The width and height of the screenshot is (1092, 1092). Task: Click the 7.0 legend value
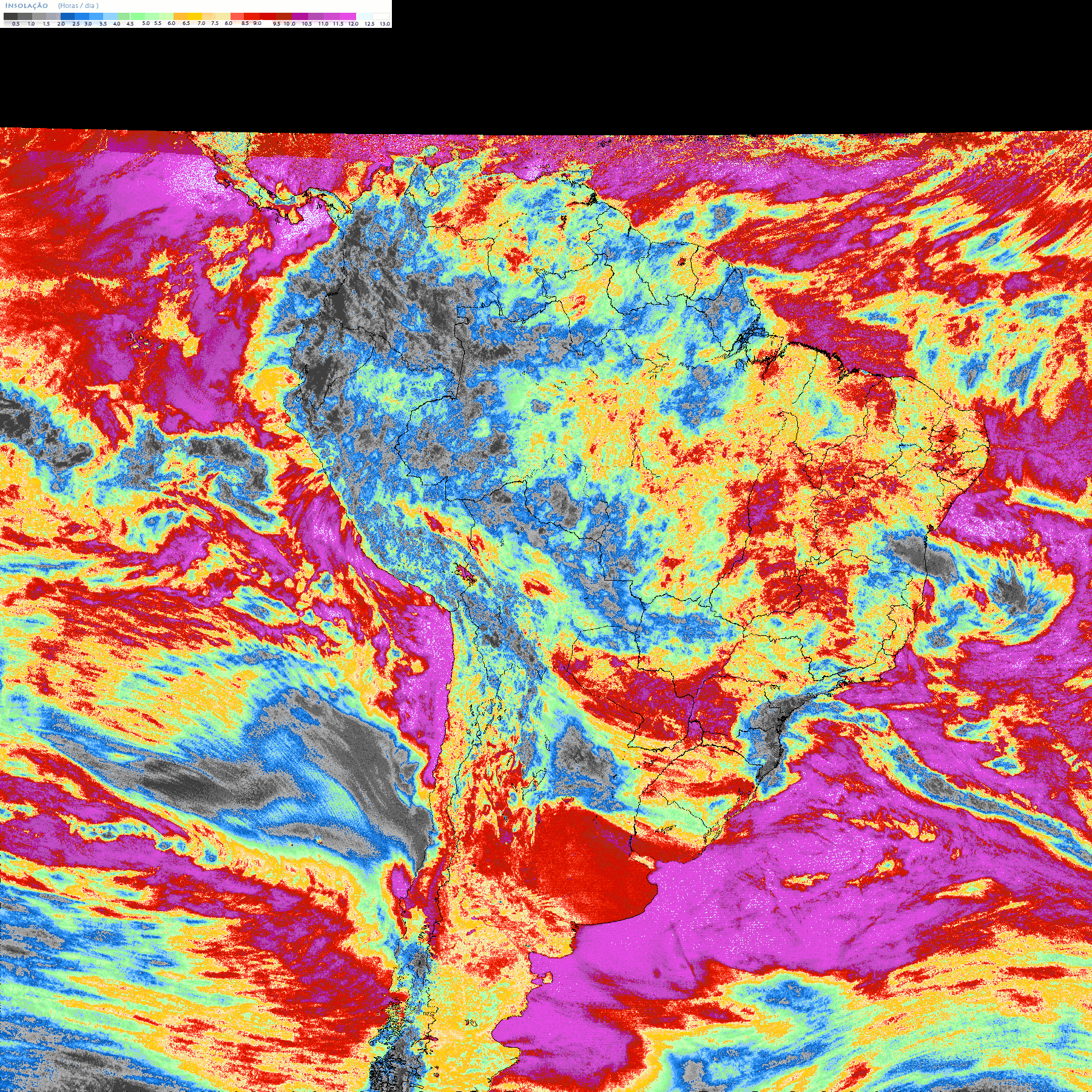pos(201,23)
